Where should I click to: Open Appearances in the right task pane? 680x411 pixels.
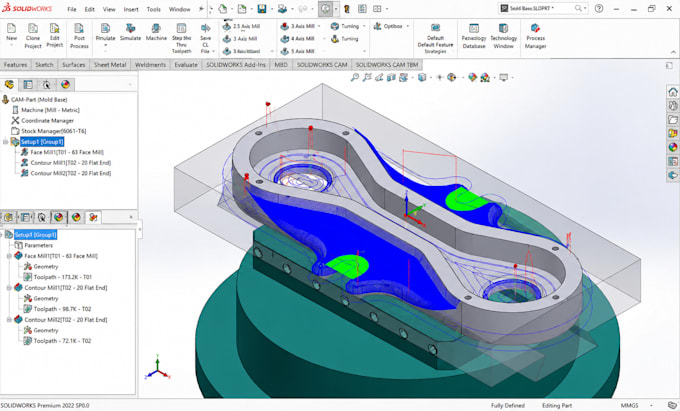[x=673, y=147]
